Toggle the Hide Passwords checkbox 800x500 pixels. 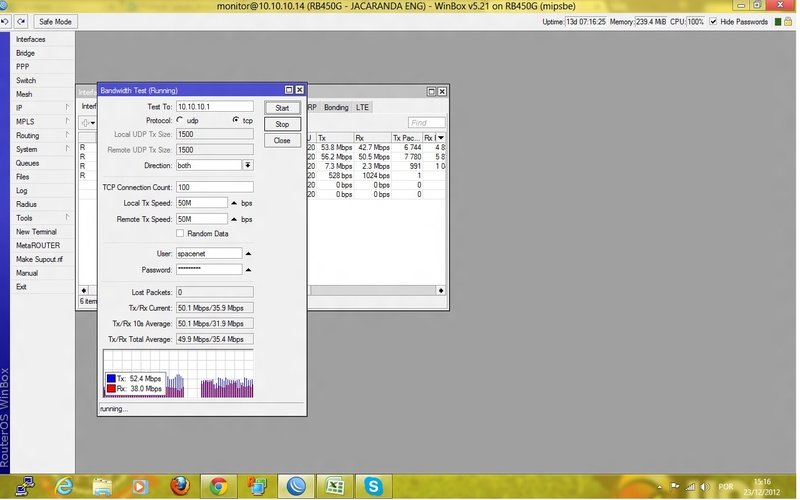point(714,21)
